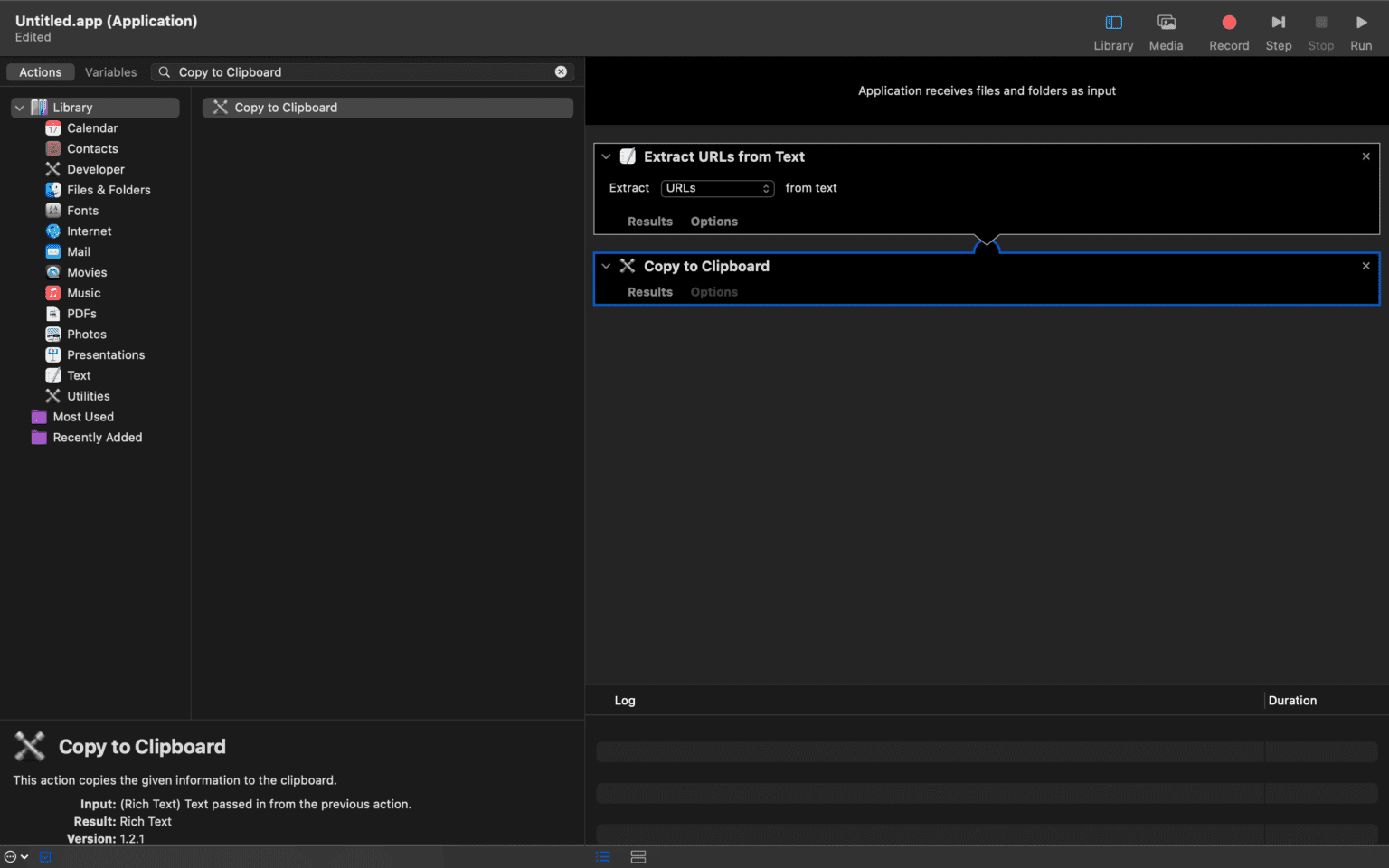Show Results of Extract URLs action
Screen dimensions: 1389x868
[x=649, y=222]
